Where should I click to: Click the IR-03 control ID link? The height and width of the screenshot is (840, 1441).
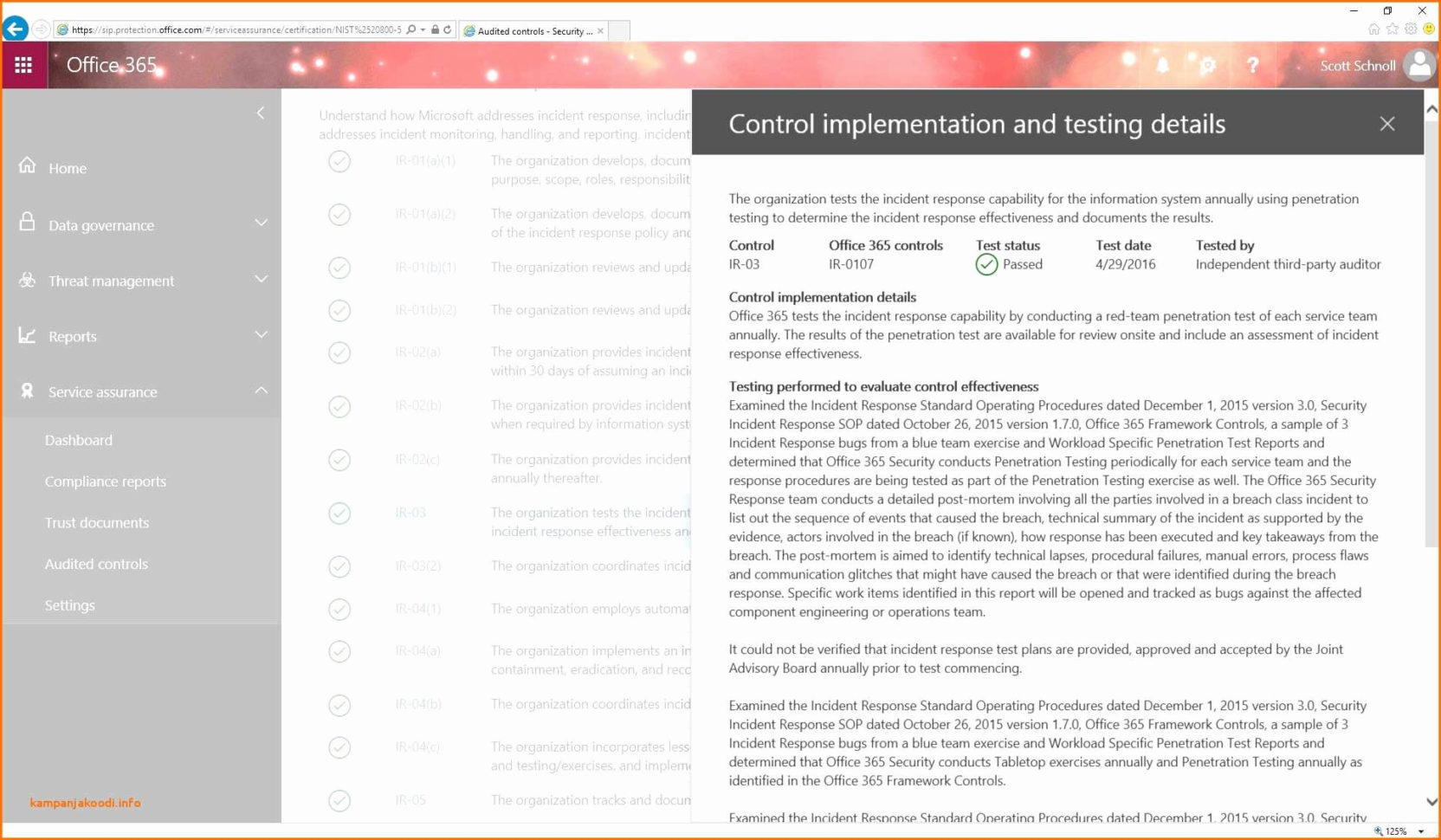[x=410, y=513]
